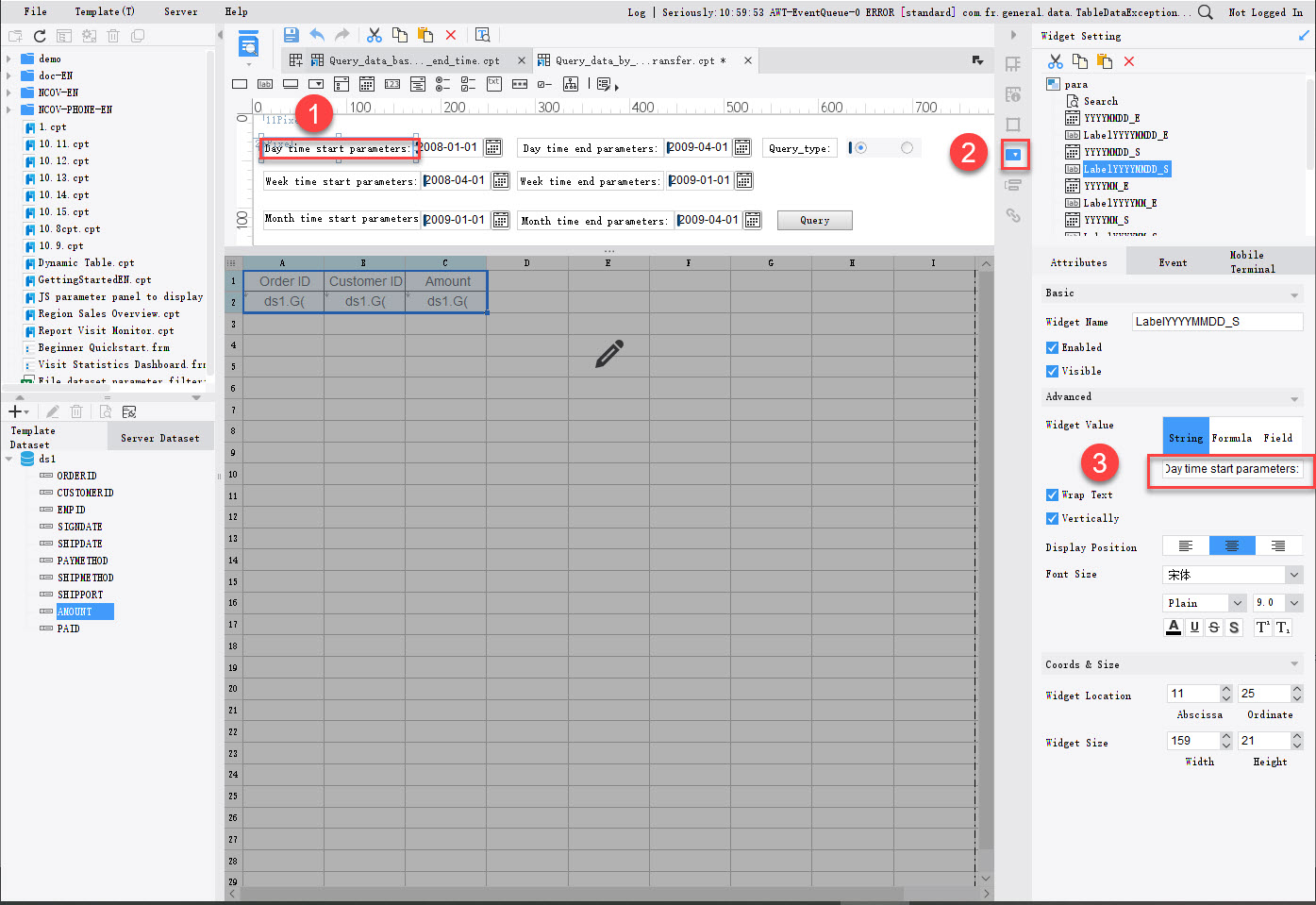Cut selection using main toolbar scissors

click(375, 35)
